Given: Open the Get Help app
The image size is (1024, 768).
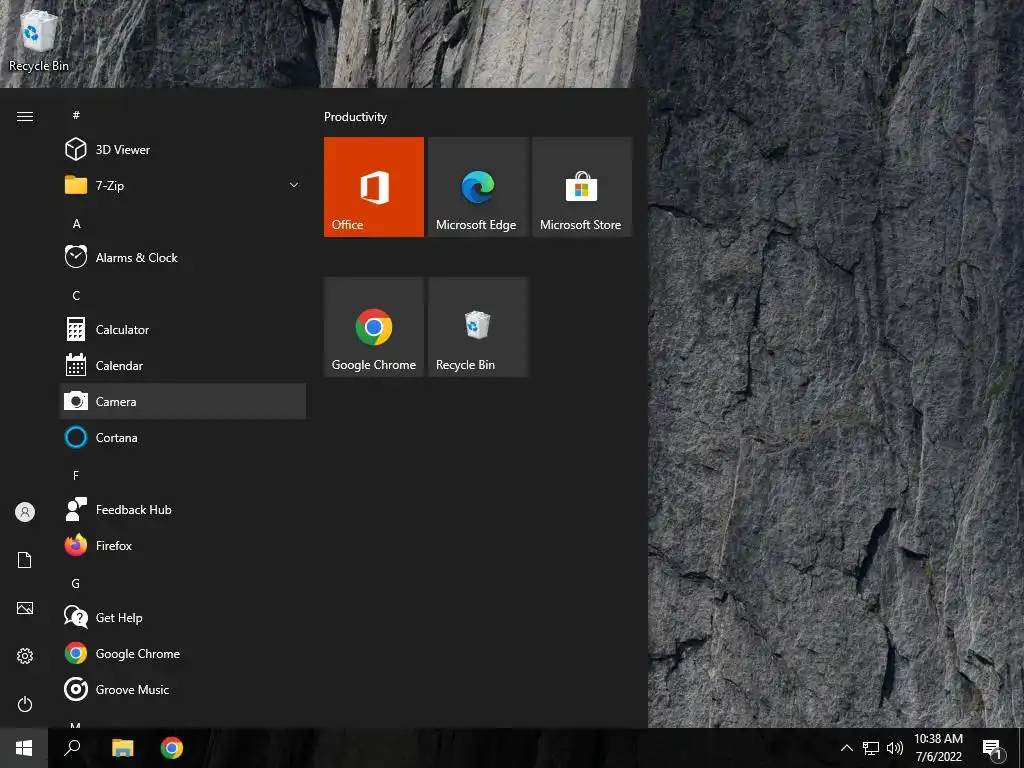Looking at the screenshot, I should click(183, 617).
